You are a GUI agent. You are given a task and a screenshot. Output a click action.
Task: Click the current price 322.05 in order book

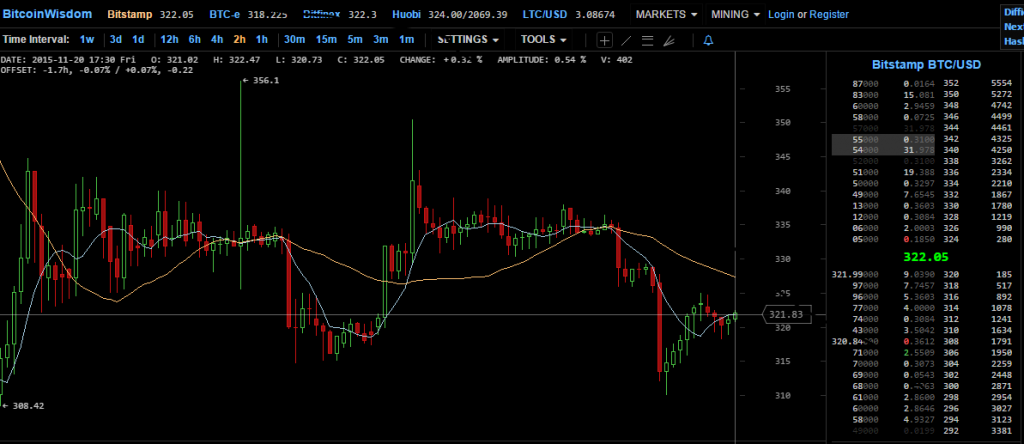pos(925,257)
